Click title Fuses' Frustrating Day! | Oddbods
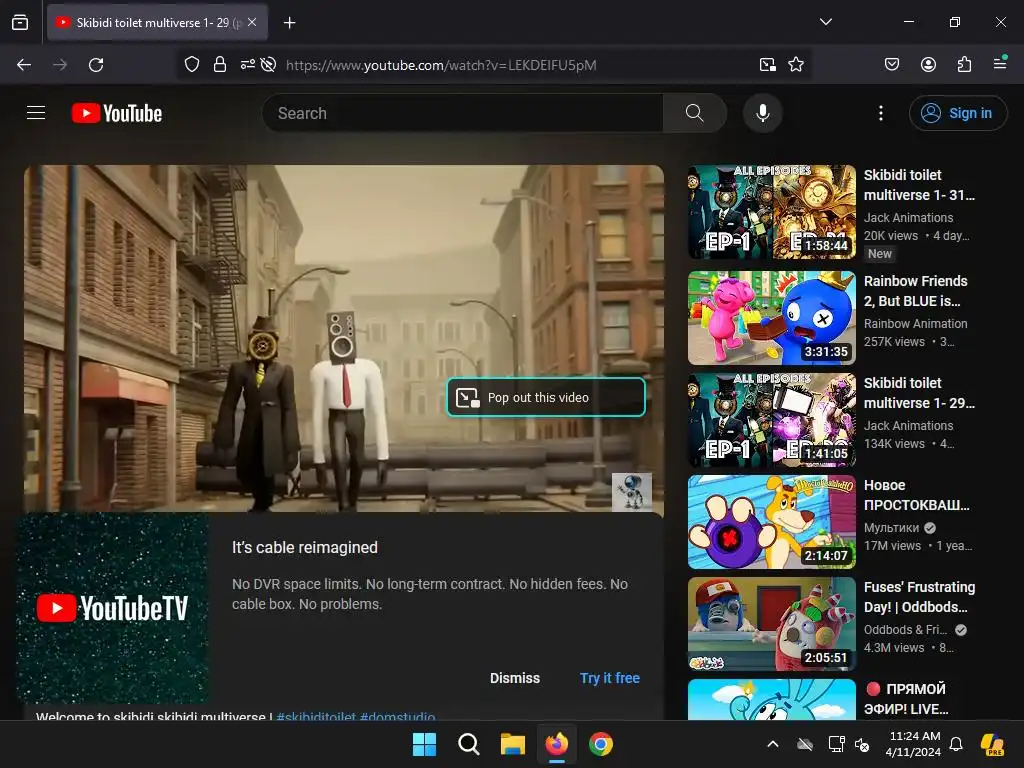The width and height of the screenshot is (1024, 768). point(920,597)
